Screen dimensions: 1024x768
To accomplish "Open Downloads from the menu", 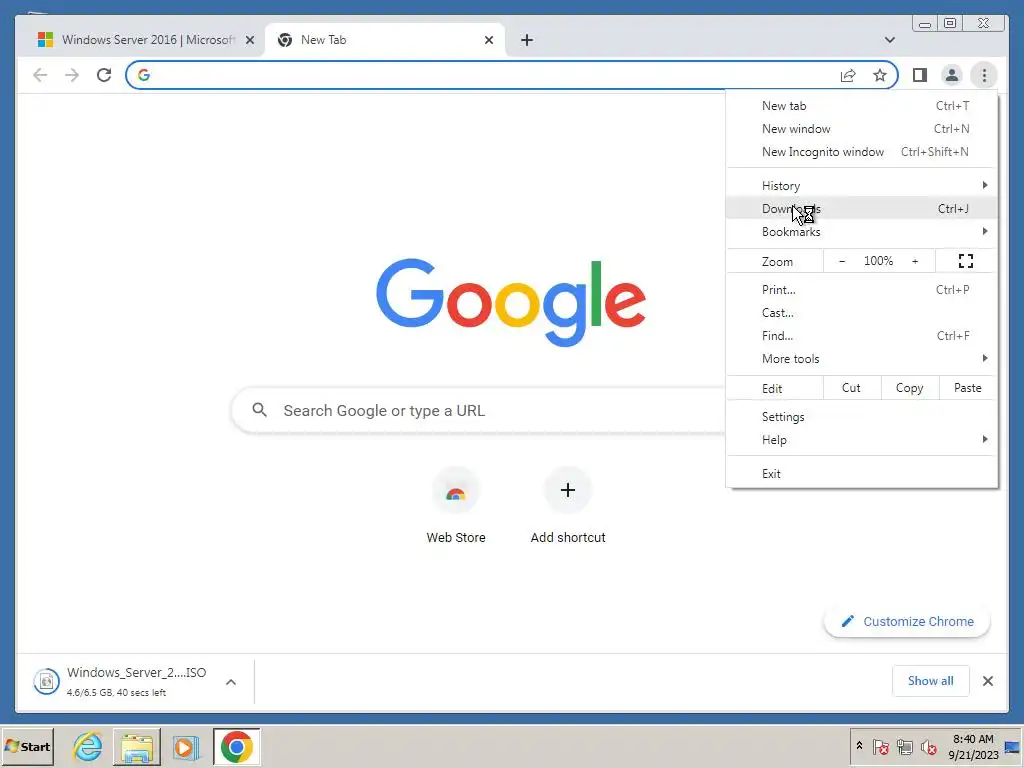I will (x=862, y=209).
